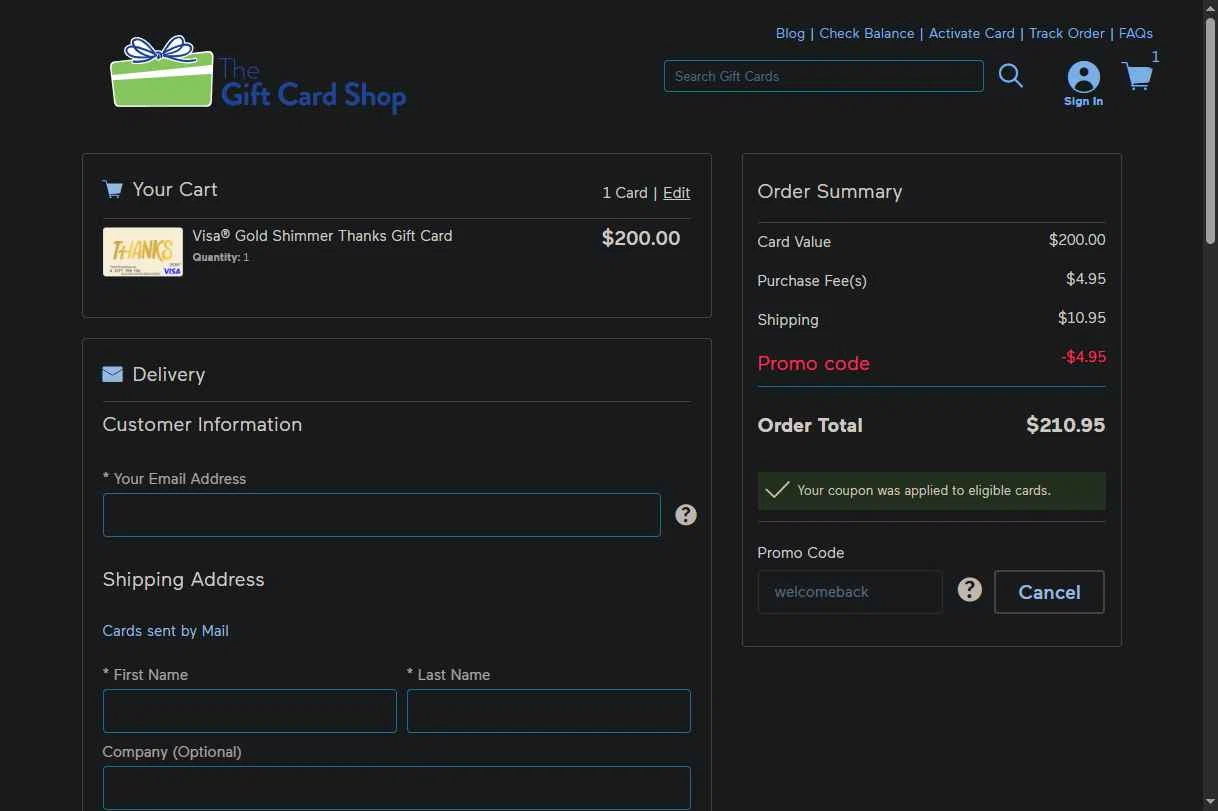Viewport: 1218px width, 811px height.
Task: Click the Your Cart section cart icon
Action: tap(112, 189)
